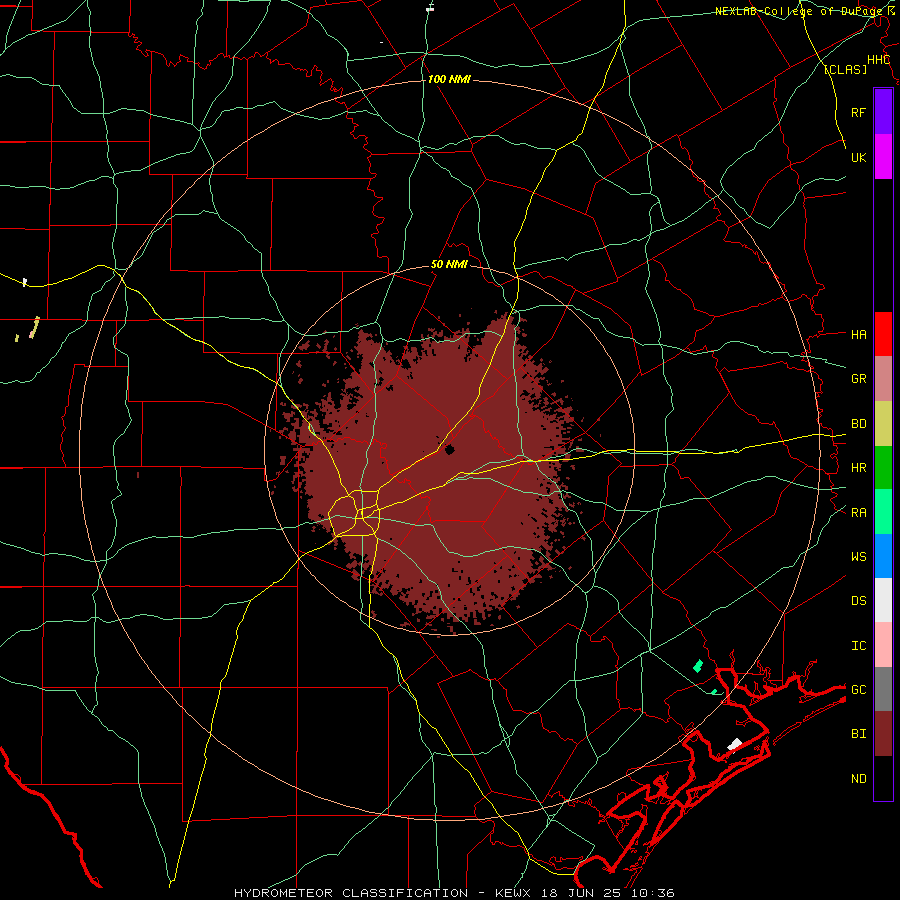Viewport: 900px width, 900px height.
Task: Click the DS legend label
Action: point(858,600)
